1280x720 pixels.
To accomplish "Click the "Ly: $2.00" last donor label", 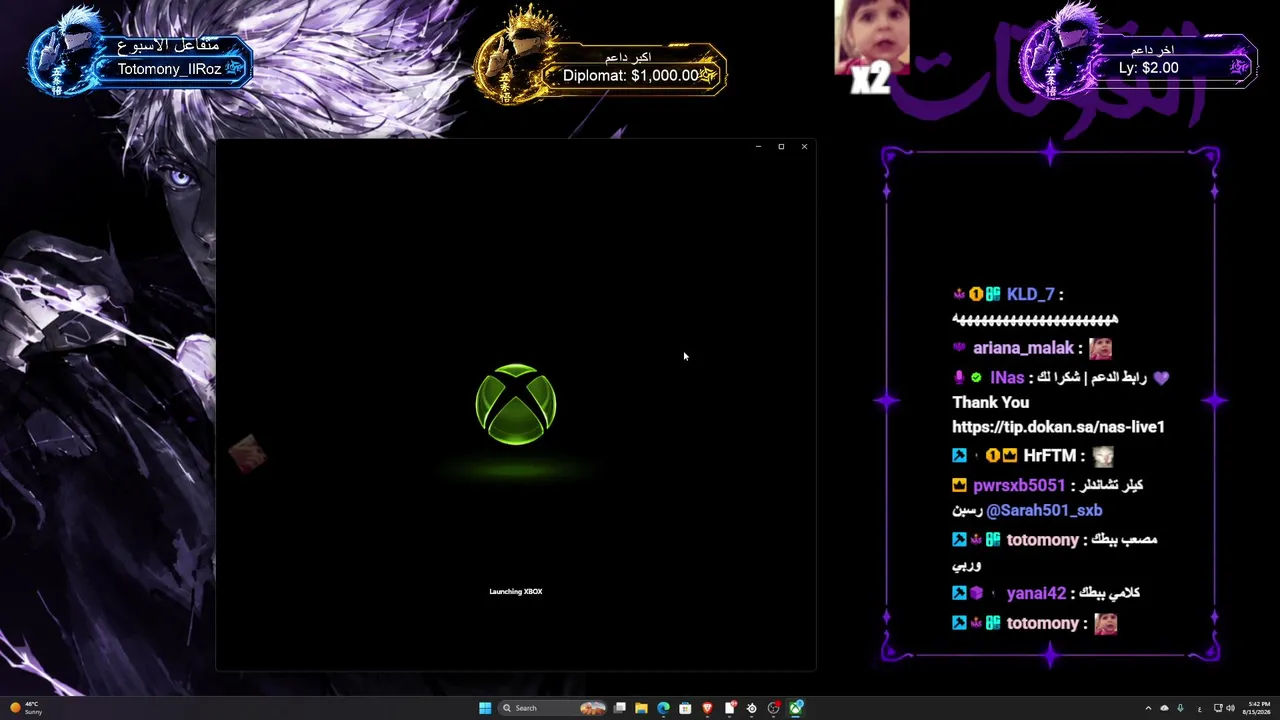I will [1149, 68].
